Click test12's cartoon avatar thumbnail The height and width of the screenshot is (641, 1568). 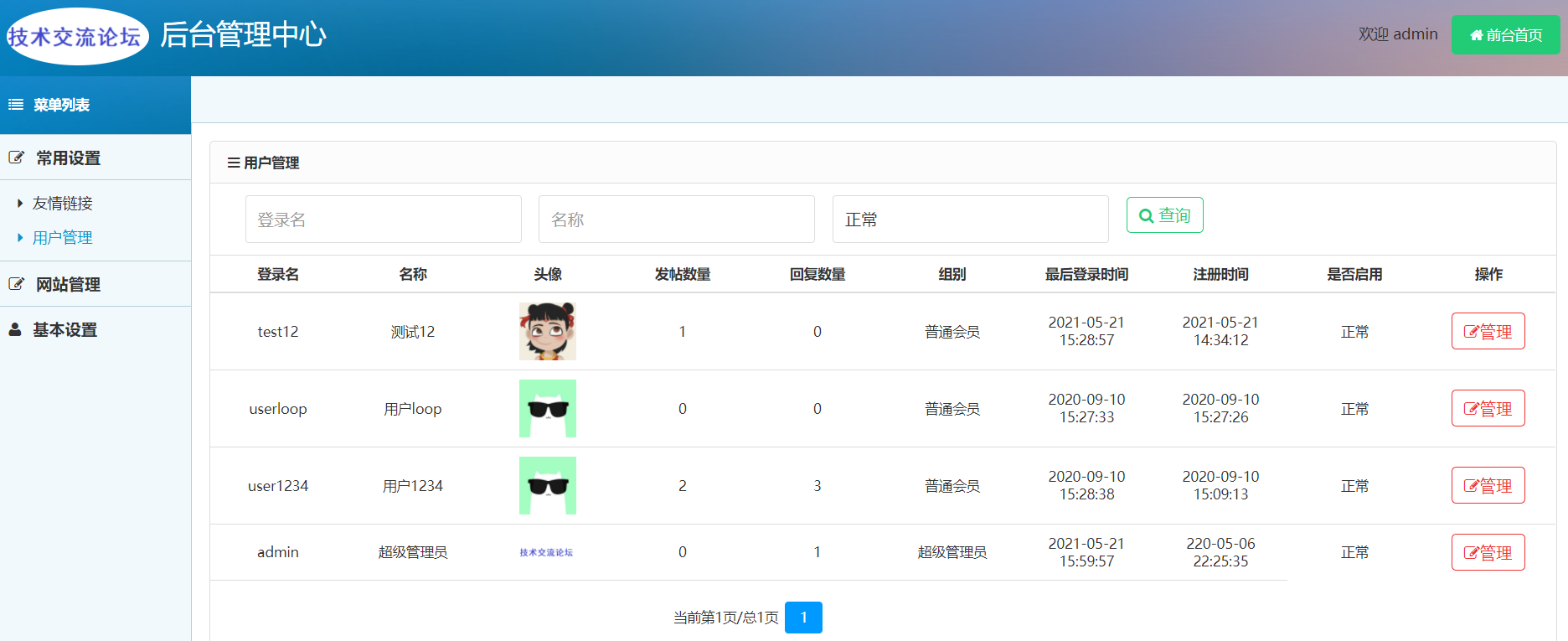click(547, 331)
